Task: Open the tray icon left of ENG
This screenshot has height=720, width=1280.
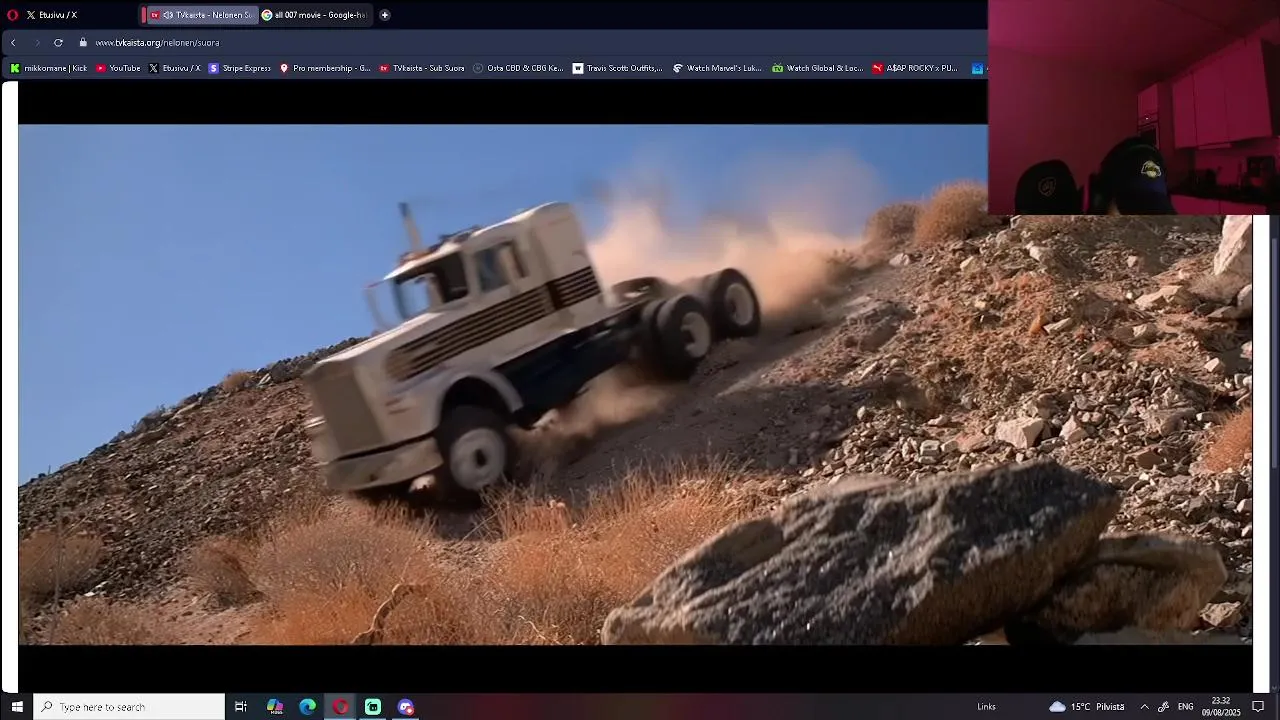Action: coord(1164,707)
